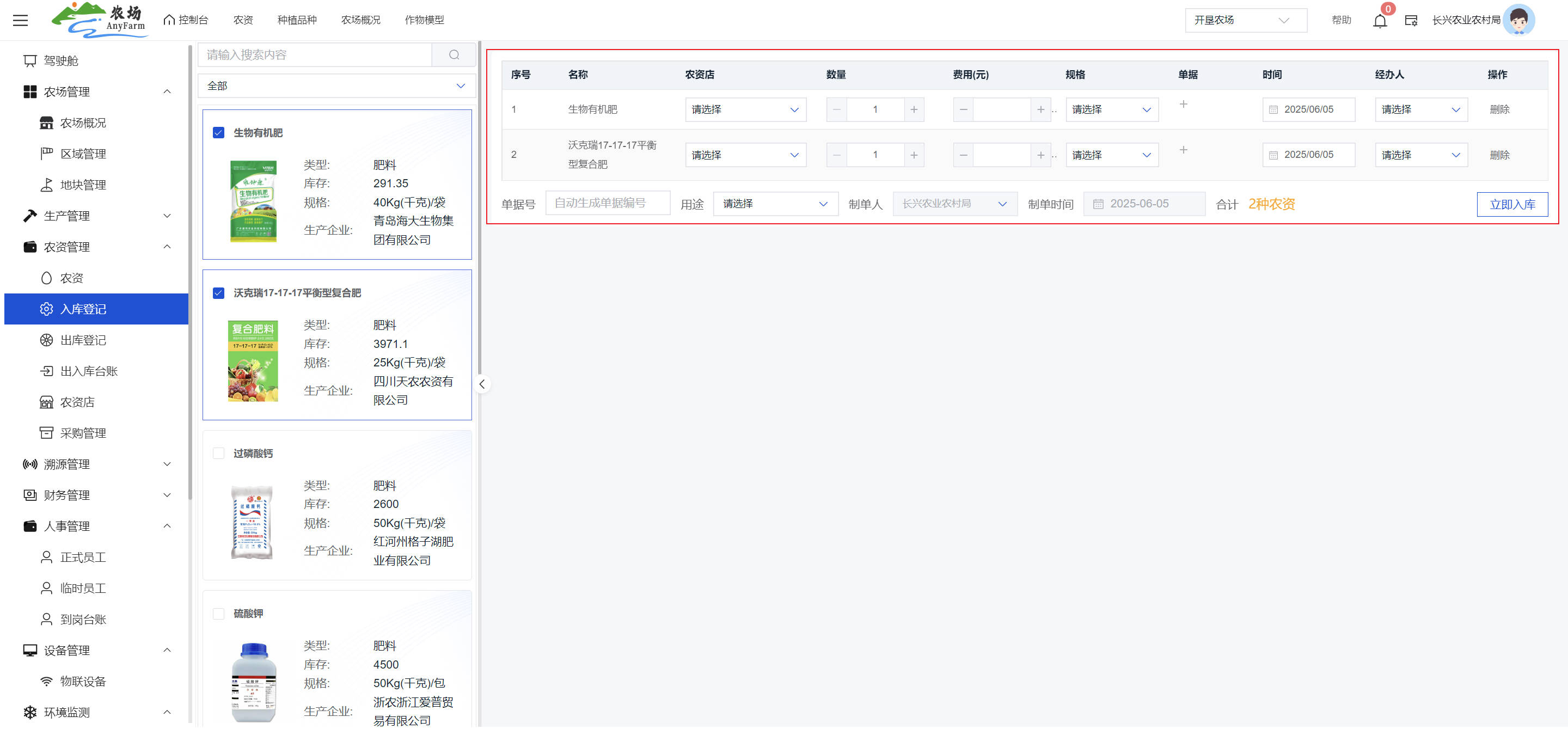The height and width of the screenshot is (735, 1568).
Task: Click the search magnifier icon
Action: coord(454,55)
